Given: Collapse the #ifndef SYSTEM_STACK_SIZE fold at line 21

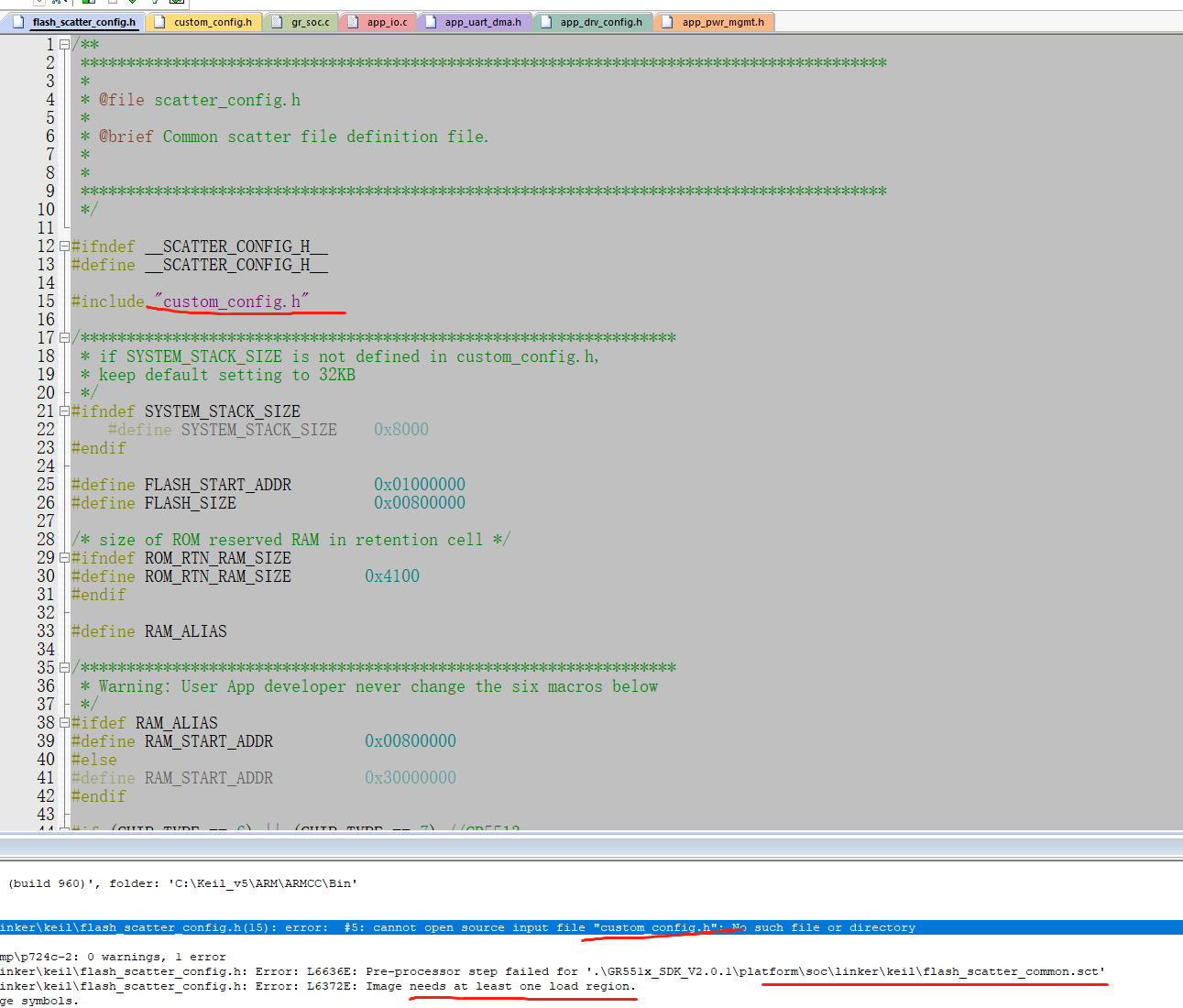Looking at the screenshot, I should (x=64, y=411).
